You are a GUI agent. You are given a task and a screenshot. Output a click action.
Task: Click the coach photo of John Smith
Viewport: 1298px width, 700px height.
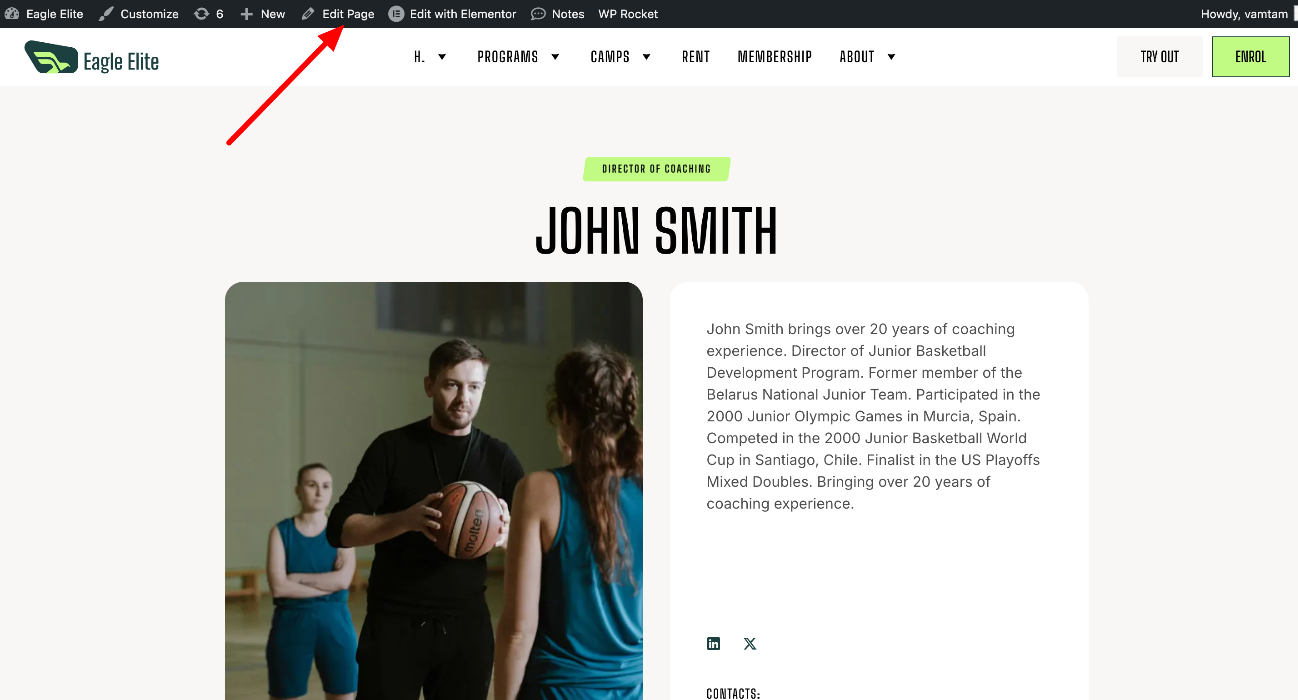(x=434, y=491)
